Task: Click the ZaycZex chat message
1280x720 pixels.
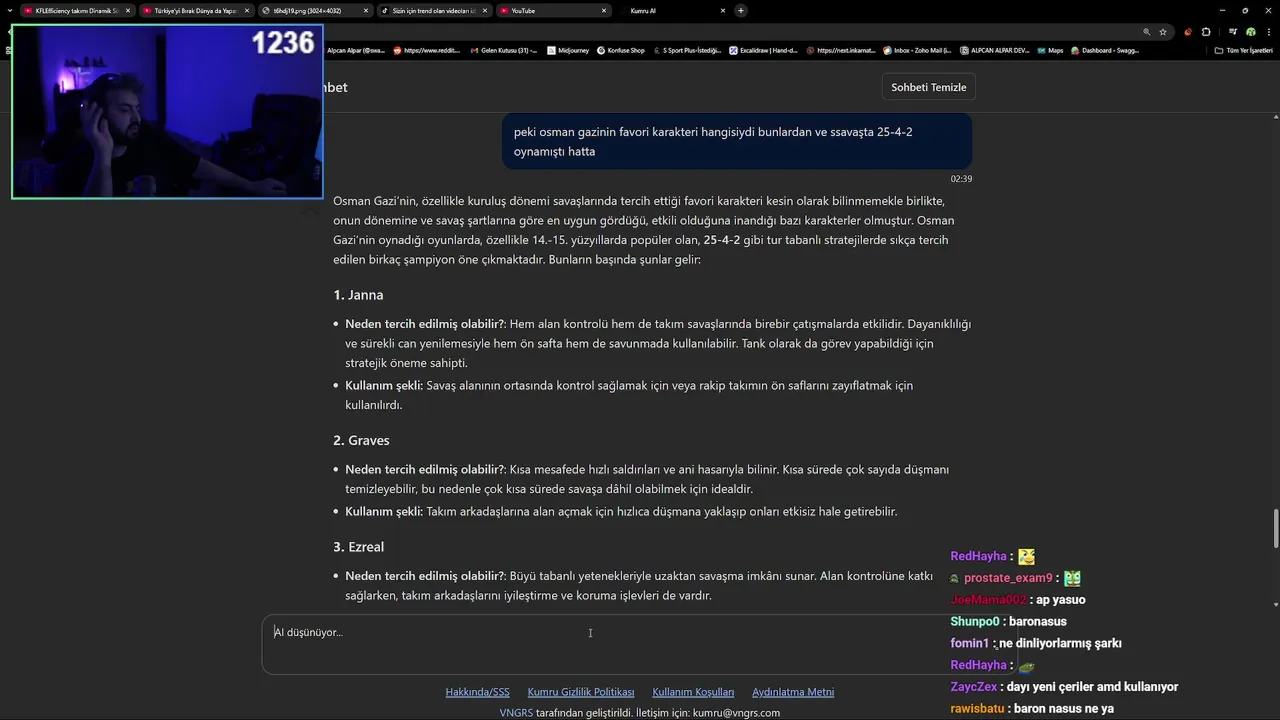Action: [x=1064, y=687]
